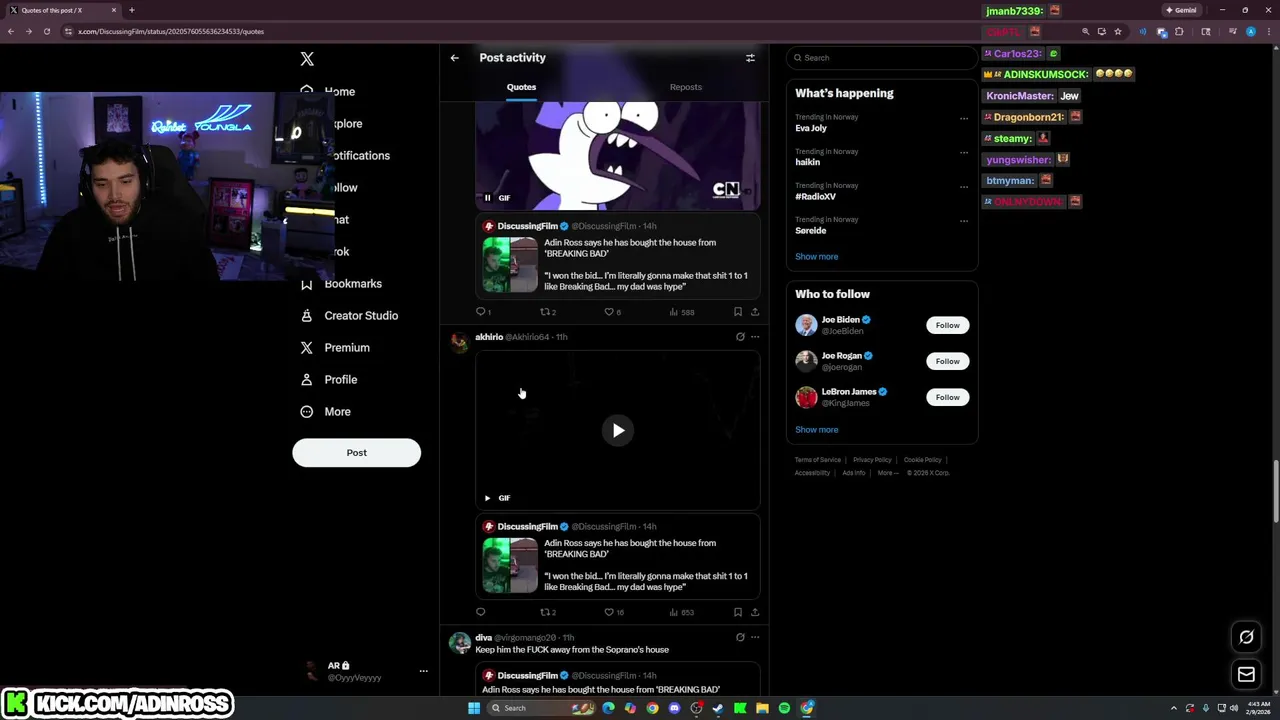
Task: Open the More sidebar menu
Action: (x=325, y=412)
